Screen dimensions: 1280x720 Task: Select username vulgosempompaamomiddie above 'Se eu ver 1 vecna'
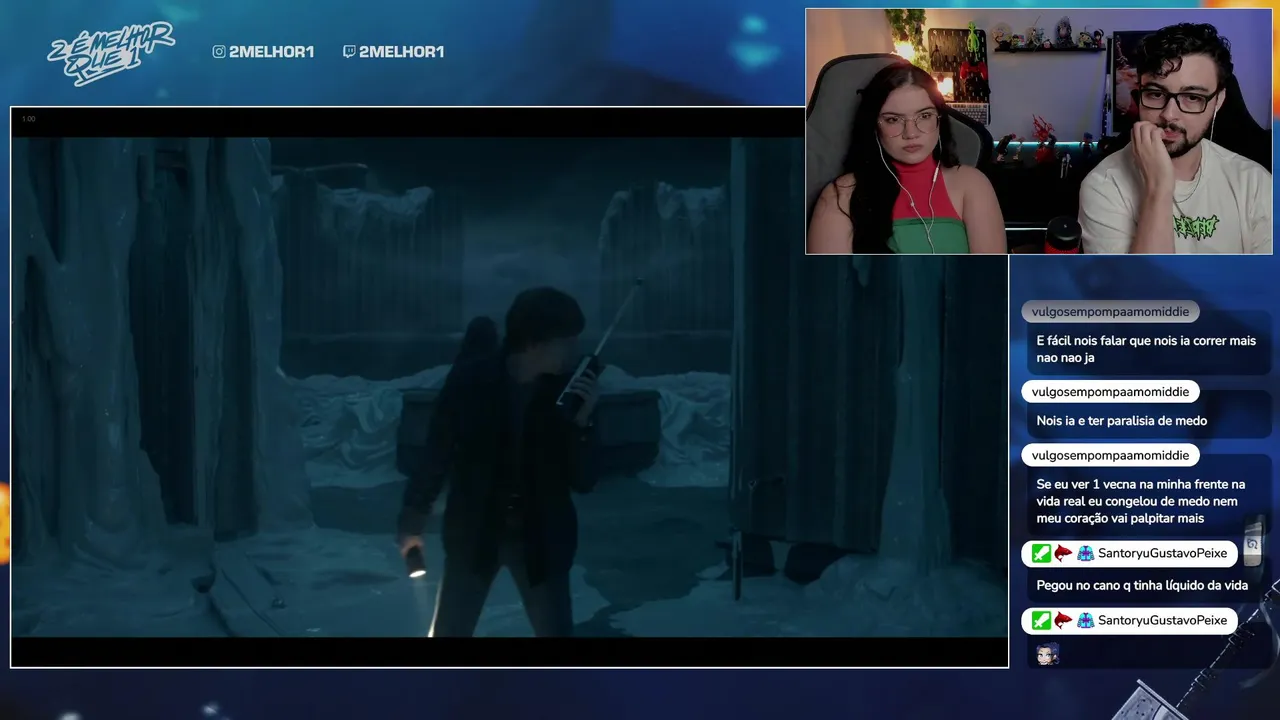pos(1110,455)
